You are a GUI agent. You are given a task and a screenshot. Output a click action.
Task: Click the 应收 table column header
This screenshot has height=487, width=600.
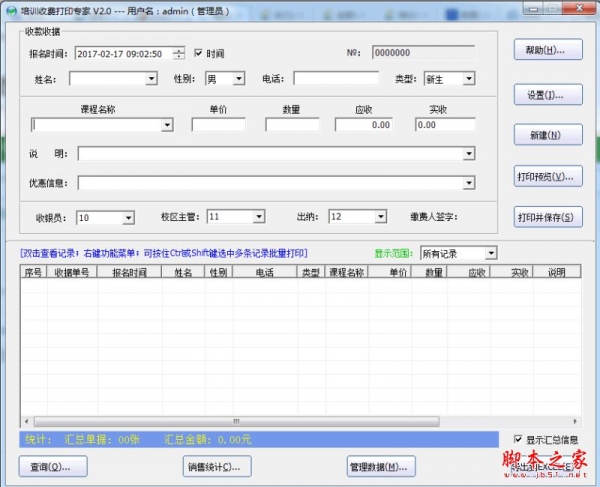(x=469, y=272)
